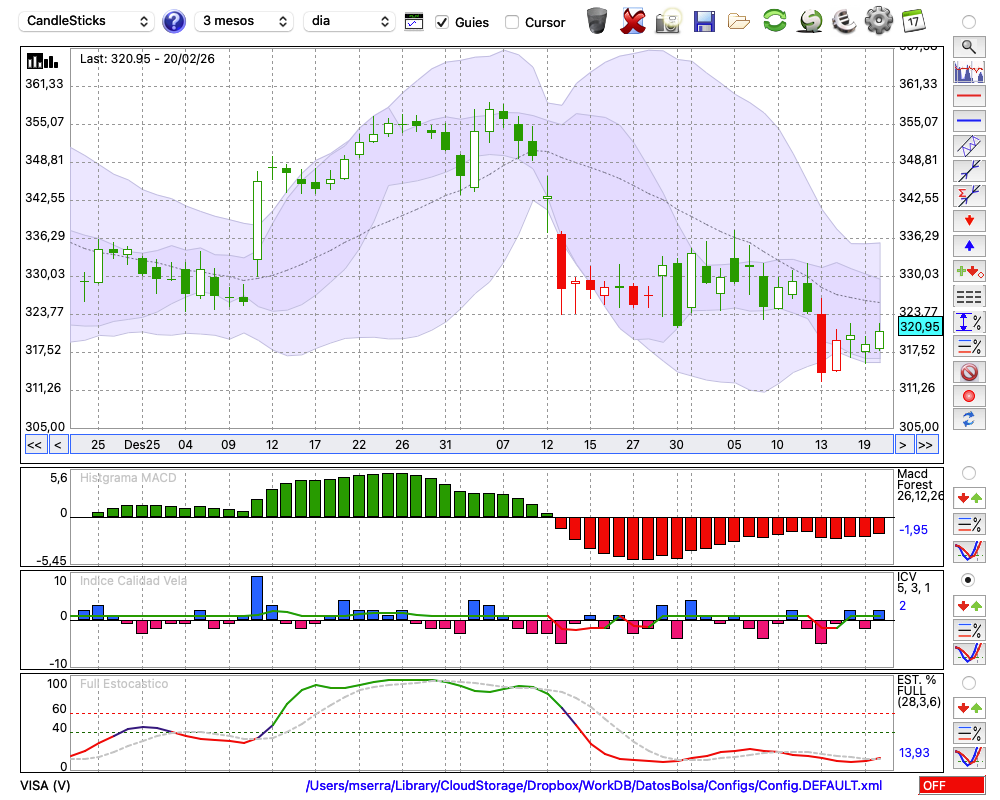Select the red horizontal line tool
Image resolution: width=1000 pixels, height=800 pixels.
967,97
